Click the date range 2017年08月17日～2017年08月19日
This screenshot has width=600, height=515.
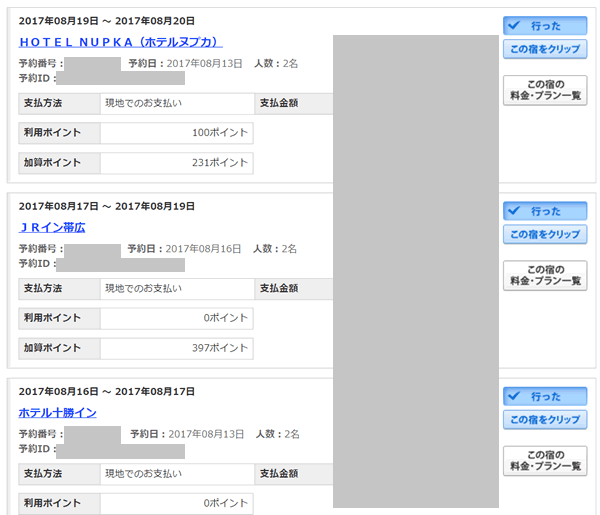click(107, 206)
